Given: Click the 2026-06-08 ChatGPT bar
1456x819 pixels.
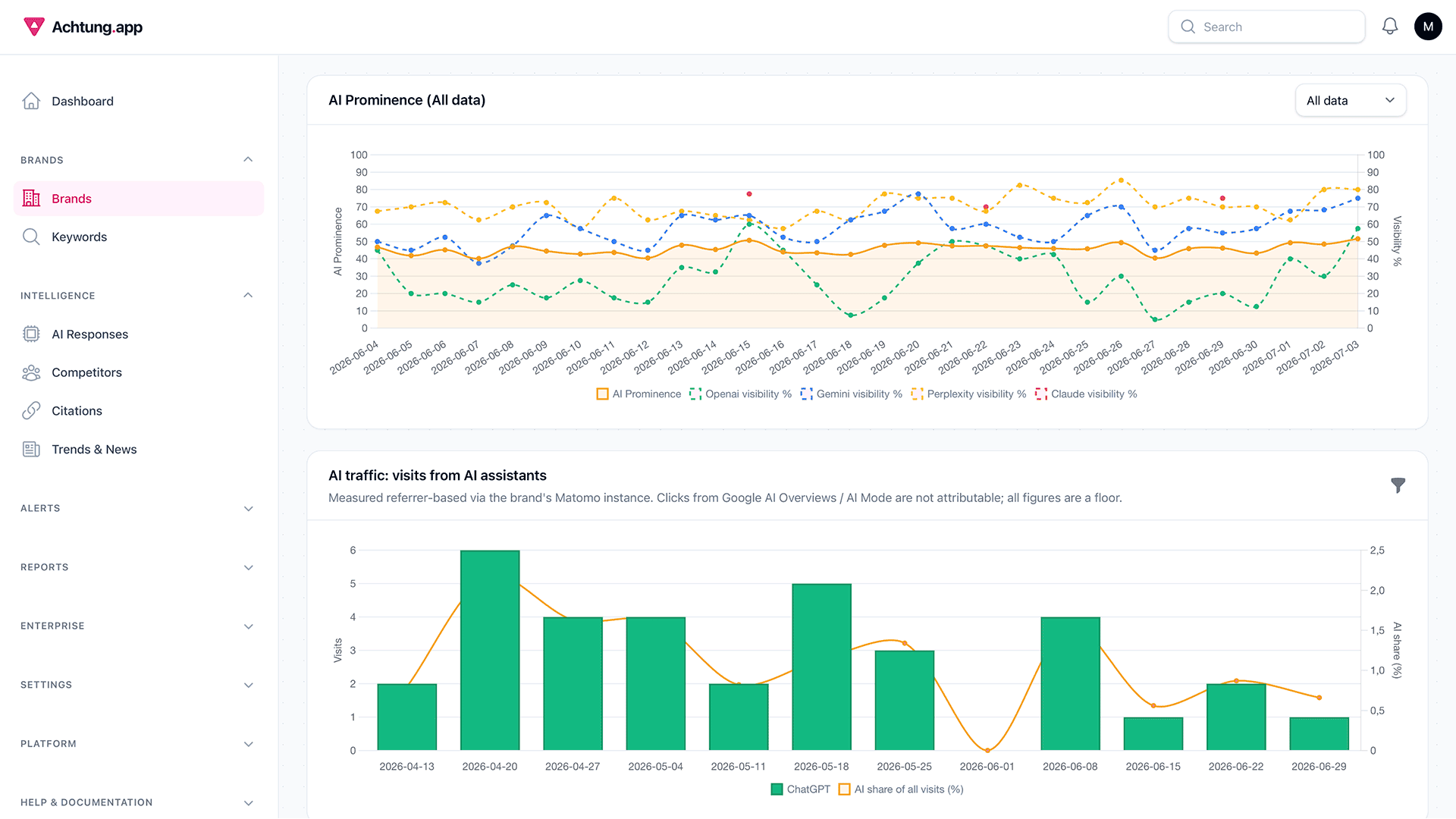Looking at the screenshot, I should pos(1070,684).
